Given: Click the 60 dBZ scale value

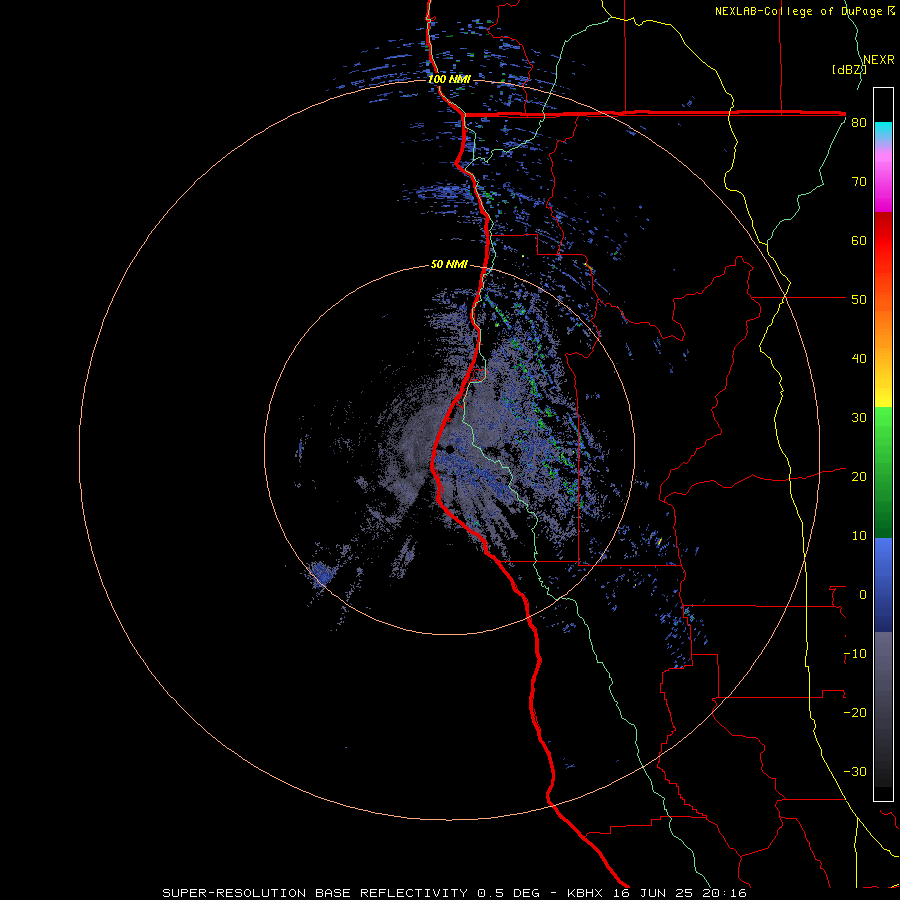Looking at the screenshot, I should (859, 240).
